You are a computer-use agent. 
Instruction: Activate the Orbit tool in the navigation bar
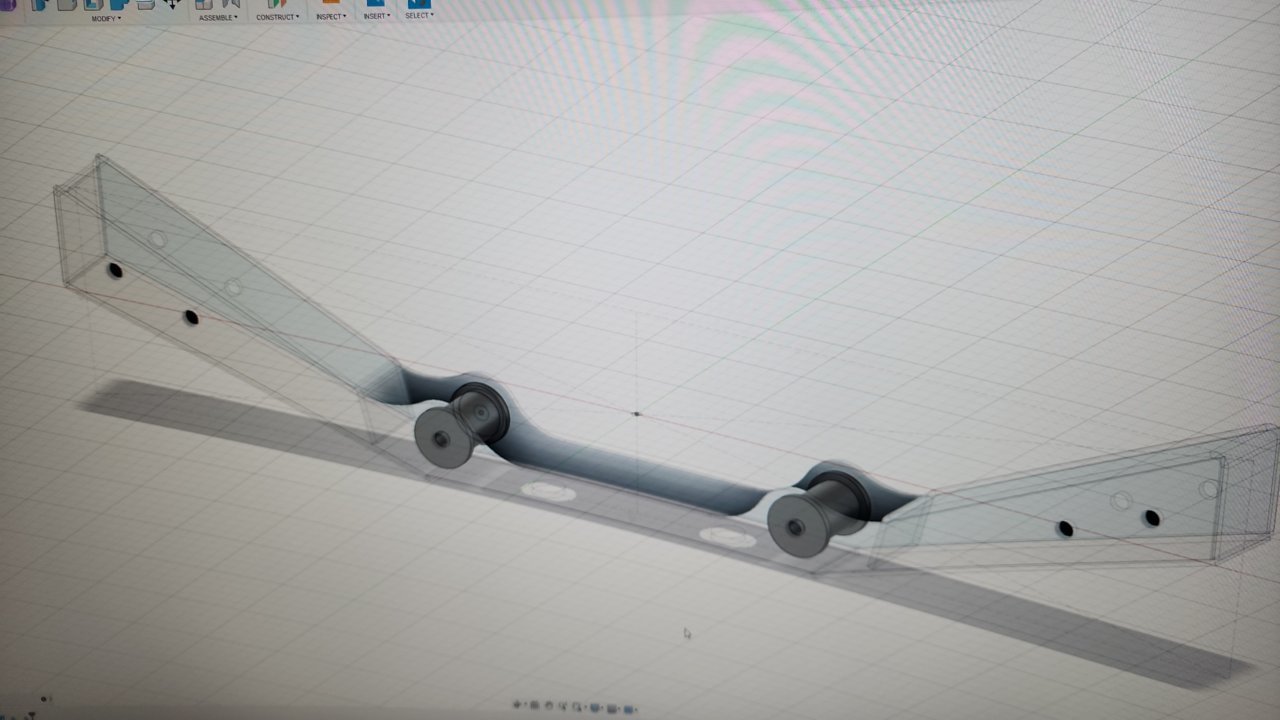517,705
